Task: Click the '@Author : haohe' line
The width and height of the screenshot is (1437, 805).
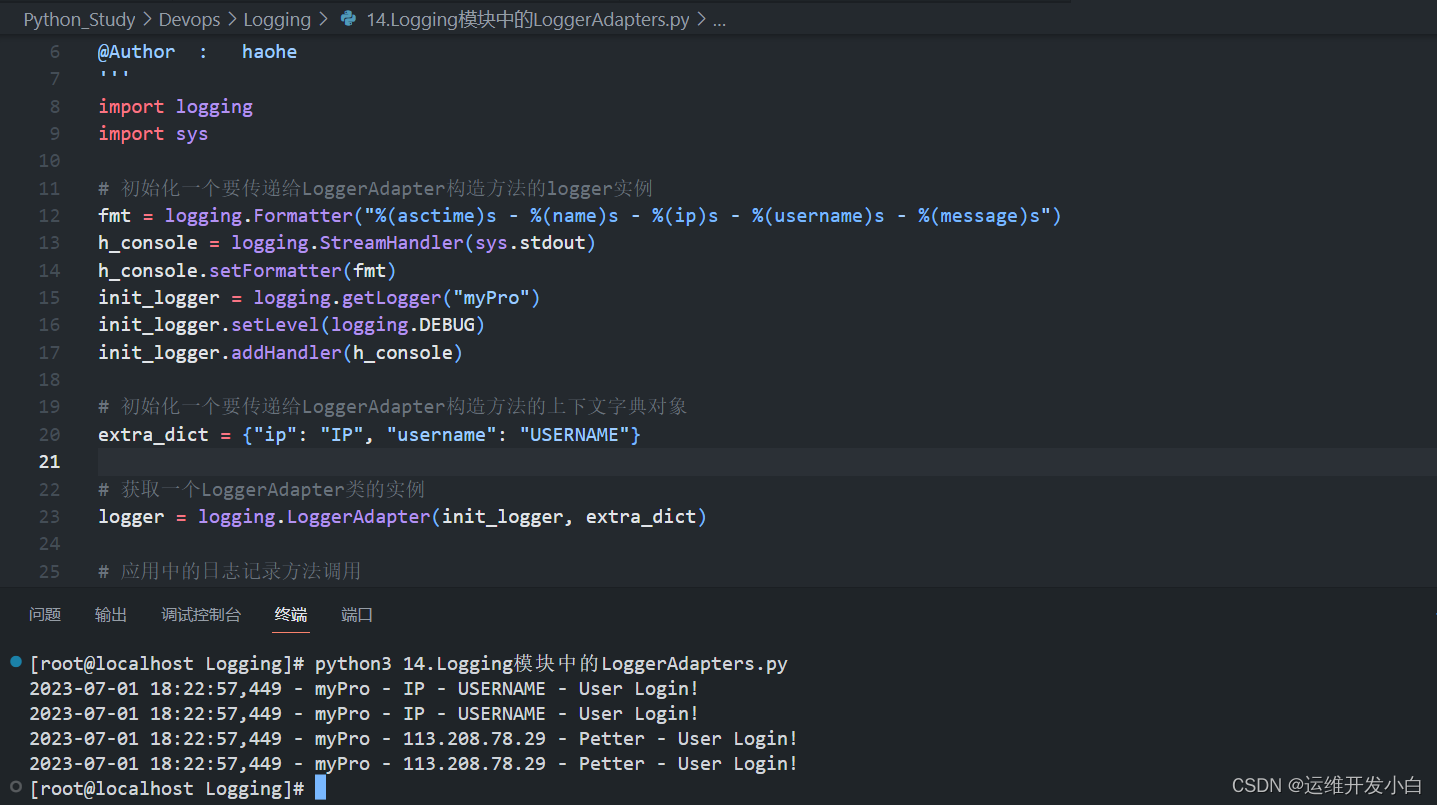Action: [197, 52]
